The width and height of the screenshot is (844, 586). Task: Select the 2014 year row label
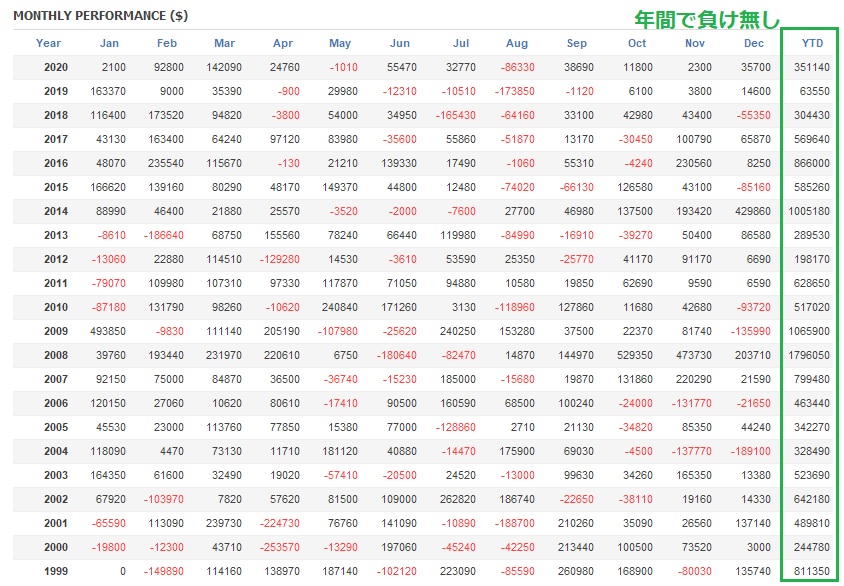[x=56, y=211]
